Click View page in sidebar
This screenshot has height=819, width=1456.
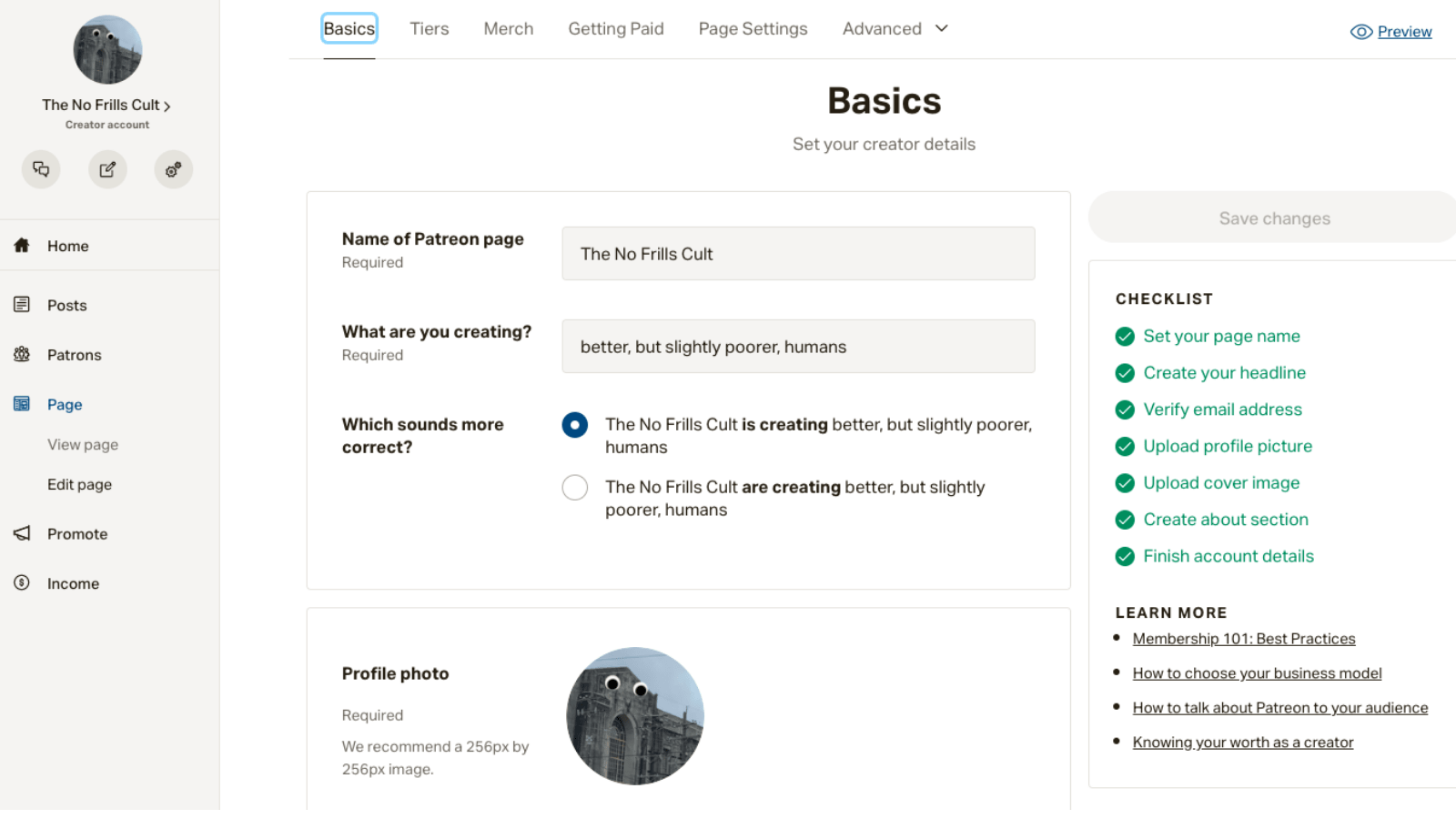click(x=83, y=445)
